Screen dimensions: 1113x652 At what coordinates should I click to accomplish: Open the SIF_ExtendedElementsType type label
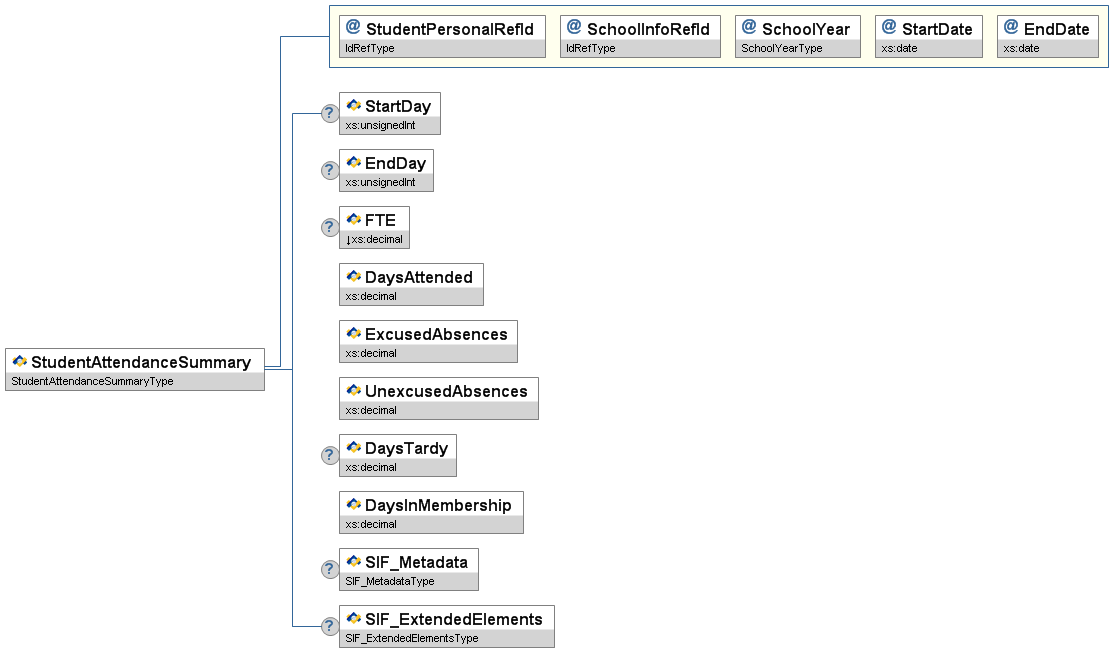click(x=412, y=638)
